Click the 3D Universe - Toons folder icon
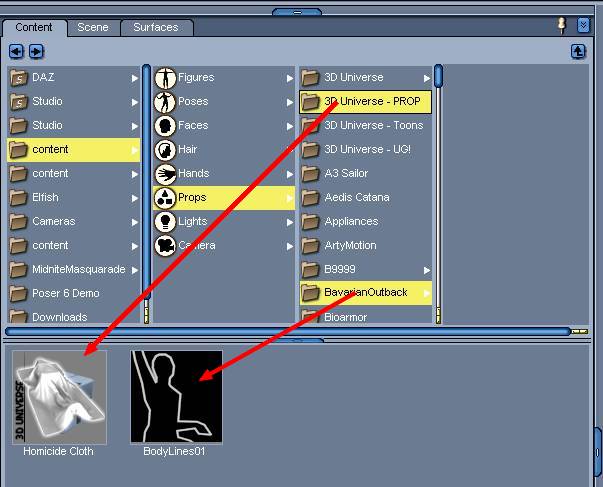 pos(310,126)
